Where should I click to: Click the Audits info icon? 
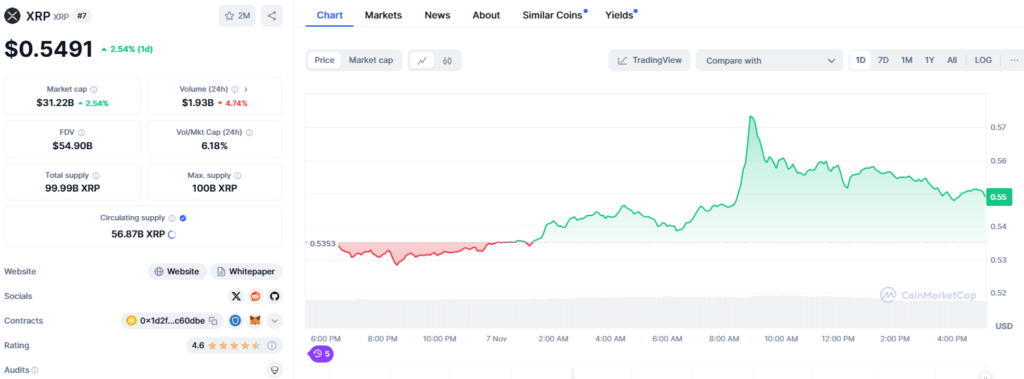[35, 371]
